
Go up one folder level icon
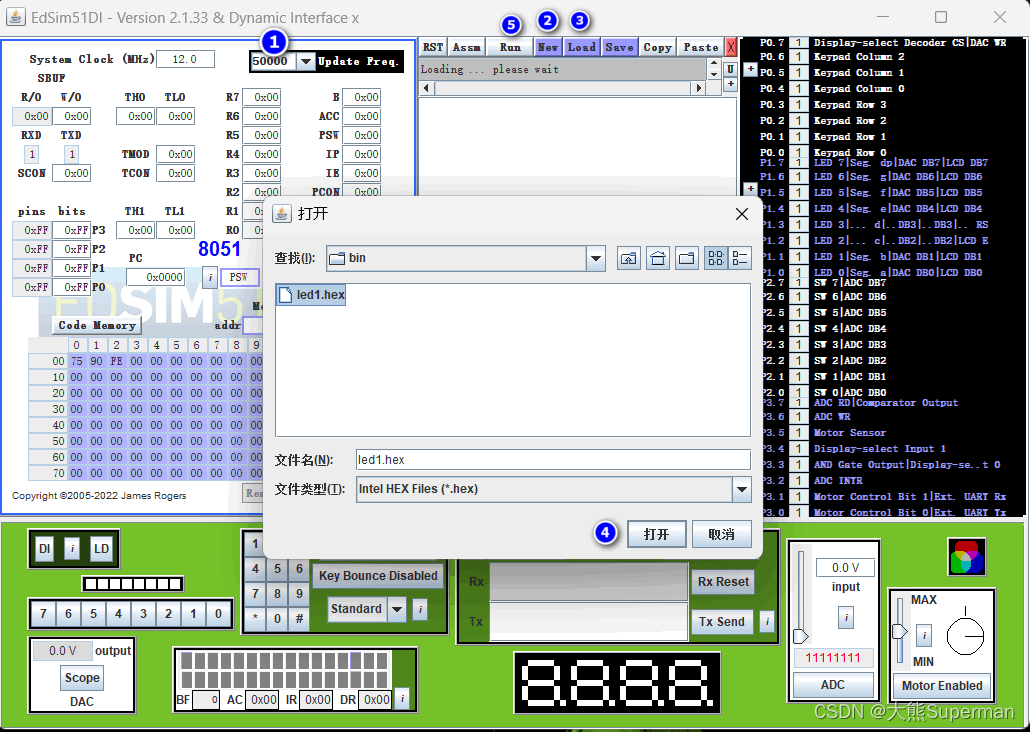point(629,258)
